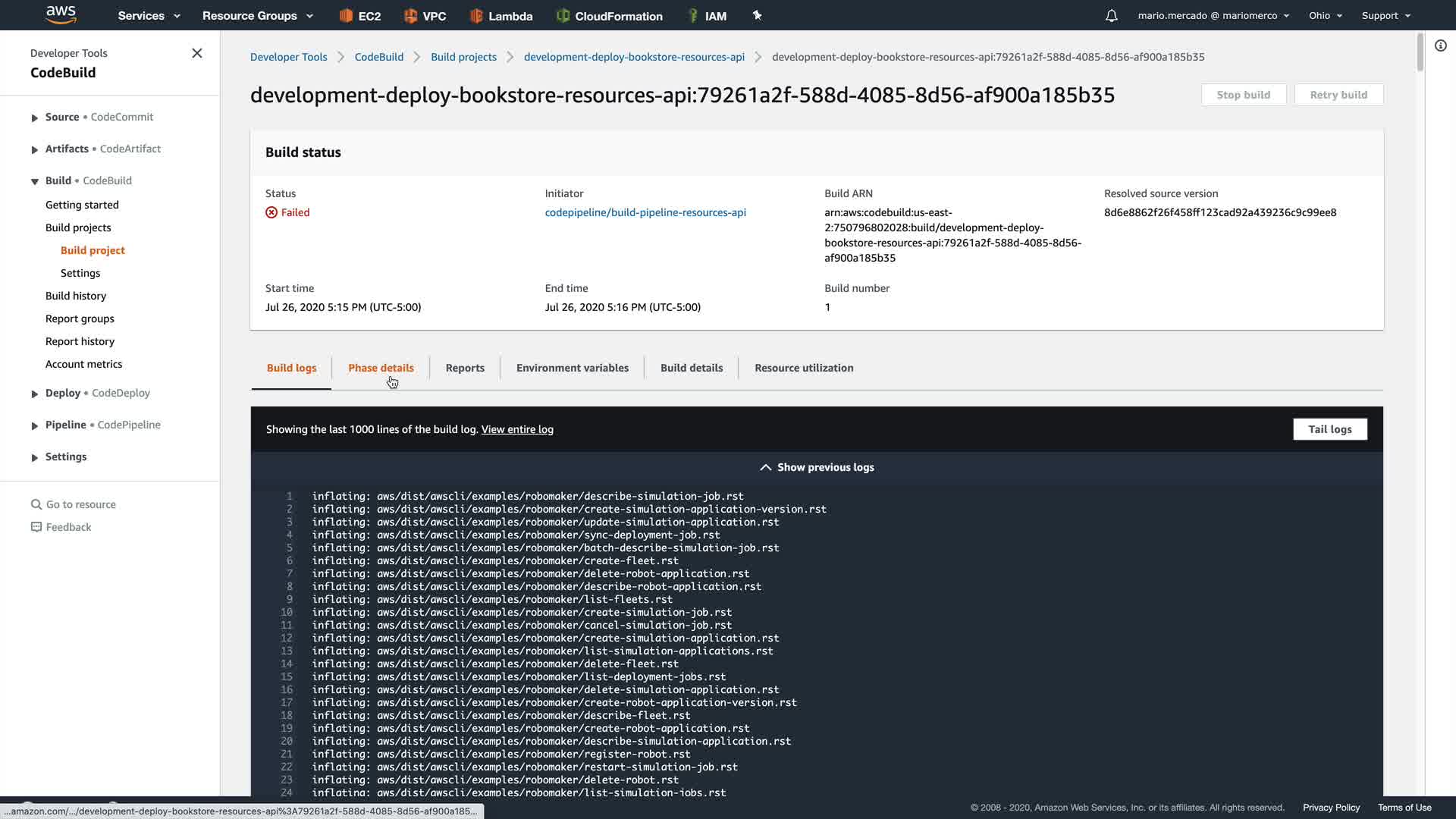1456x819 pixels.
Task: Open View entire log link
Action: pos(517,429)
